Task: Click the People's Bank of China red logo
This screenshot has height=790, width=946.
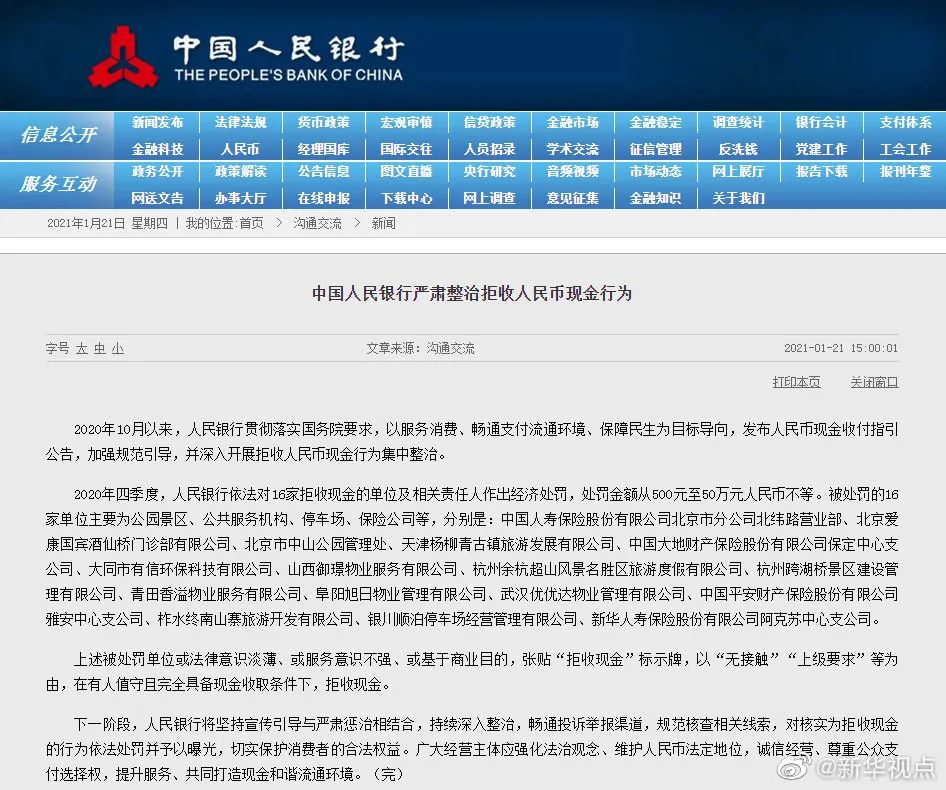Action: point(123,57)
